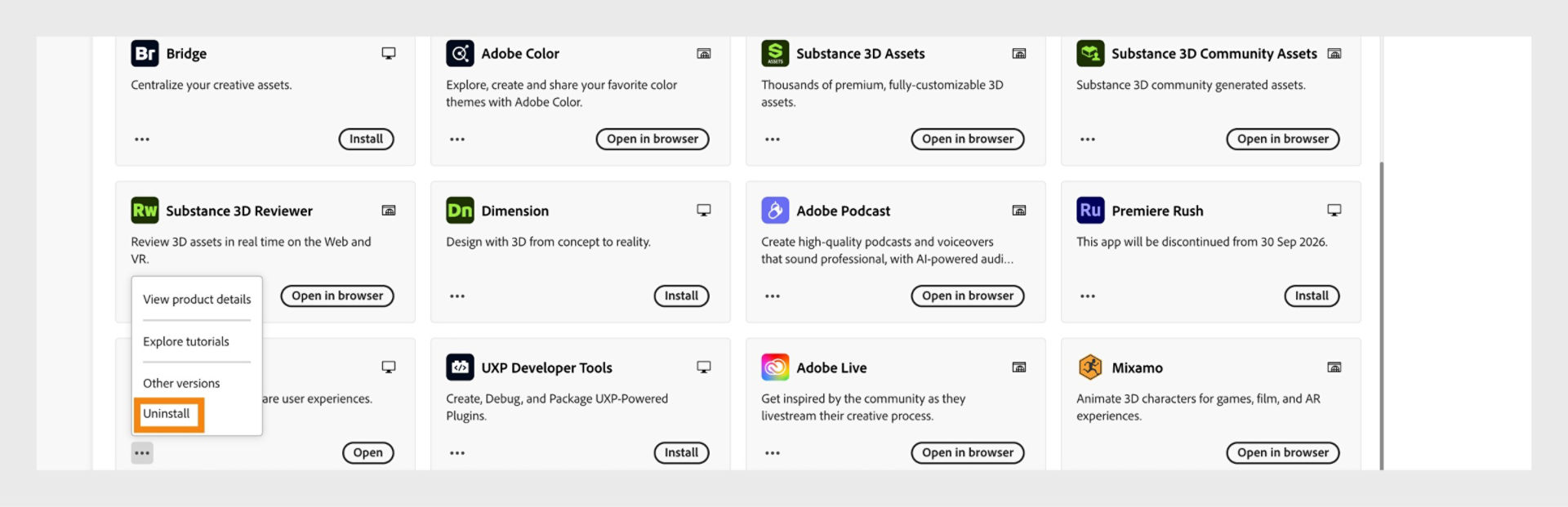
Task: Click the desktop indicator on the Bridge card
Action: [387, 52]
